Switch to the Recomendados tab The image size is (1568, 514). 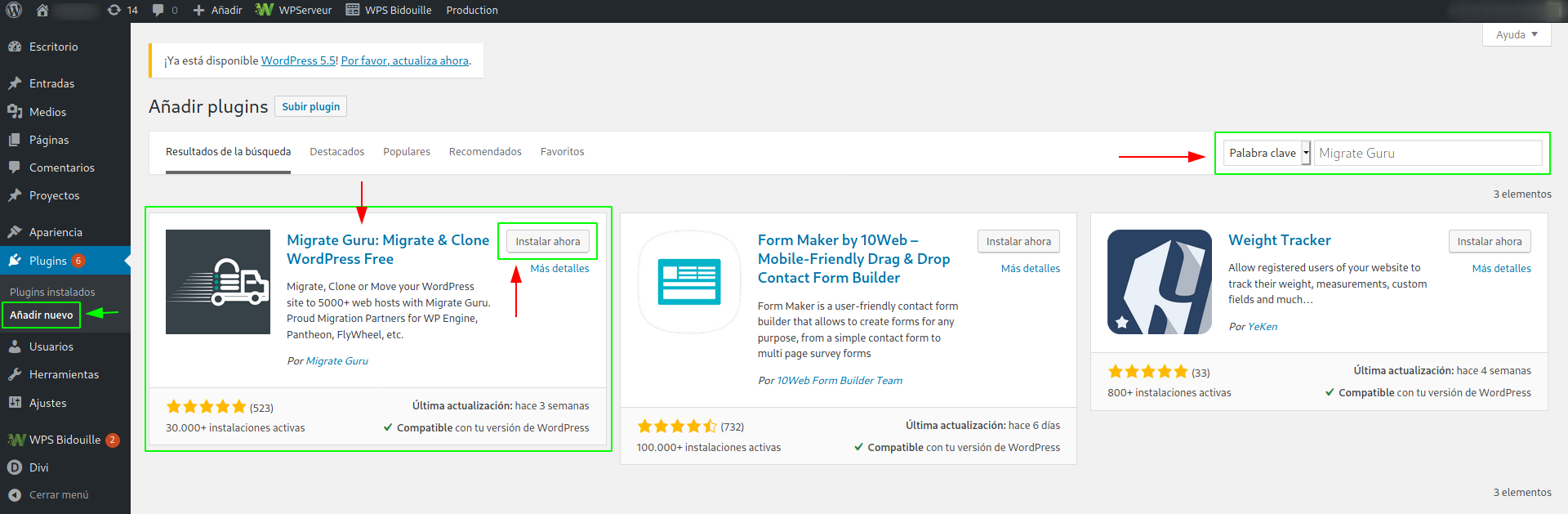tap(485, 152)
